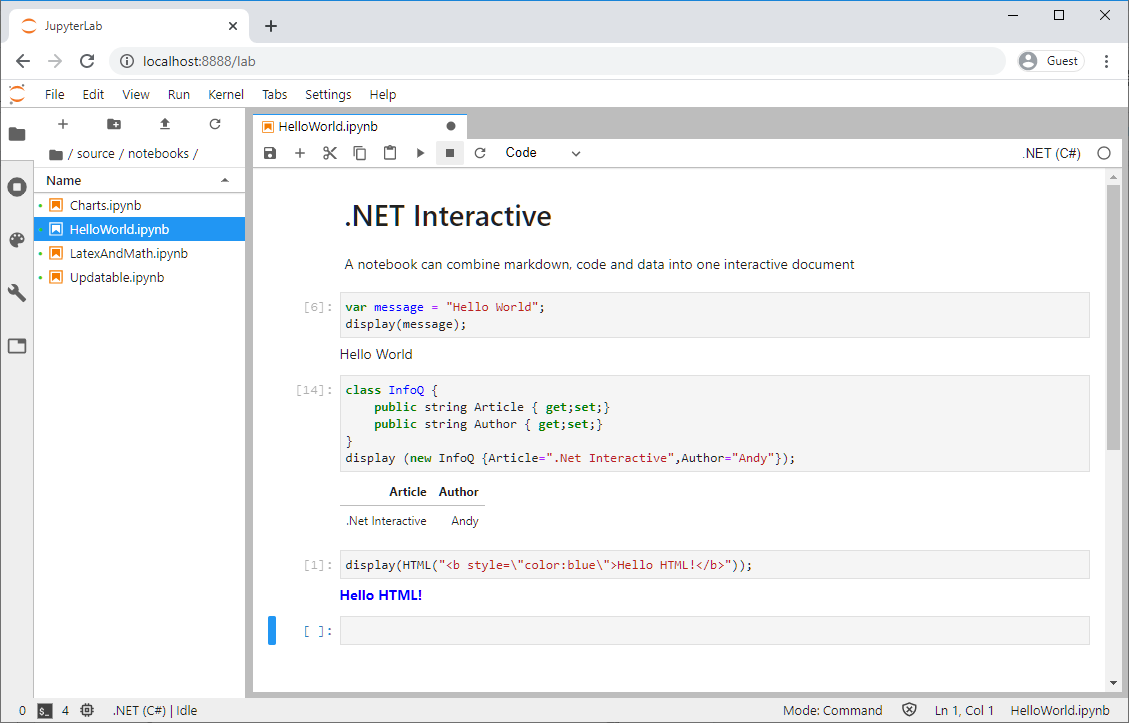Open the View menu
Screen dimensions: 1129x723
pyautogui.click(x=135, y=94)
